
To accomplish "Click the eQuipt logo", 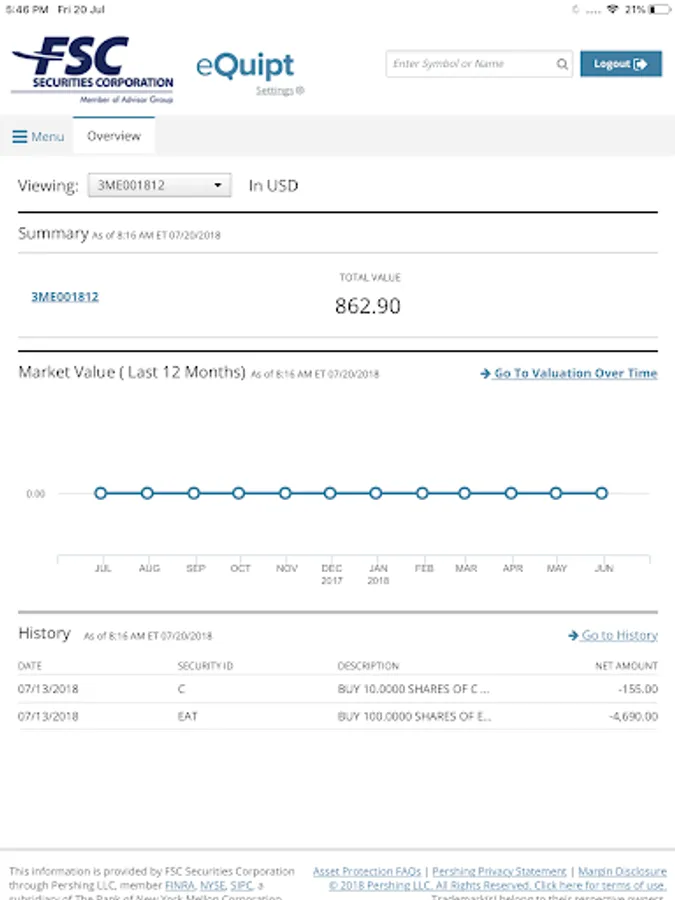I will point(245,68).
